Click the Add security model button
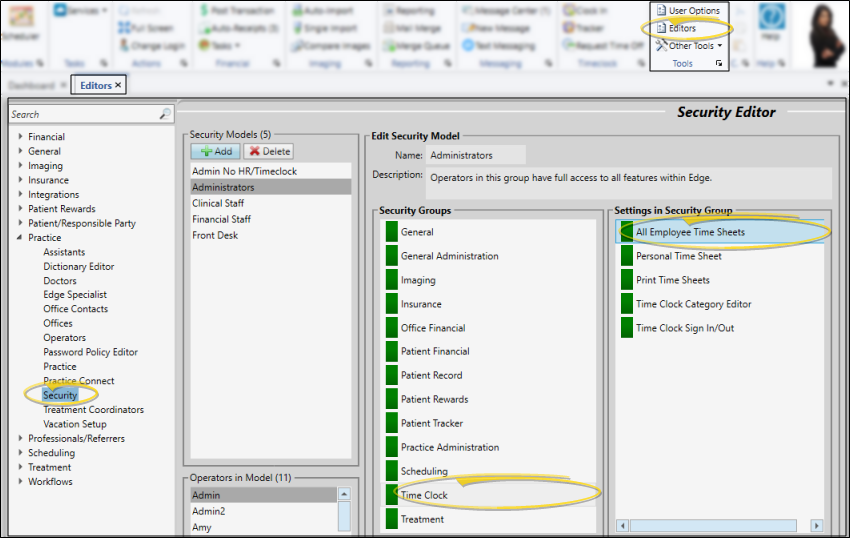This screenshot has width=850, height=538. (x=215, y=151)
